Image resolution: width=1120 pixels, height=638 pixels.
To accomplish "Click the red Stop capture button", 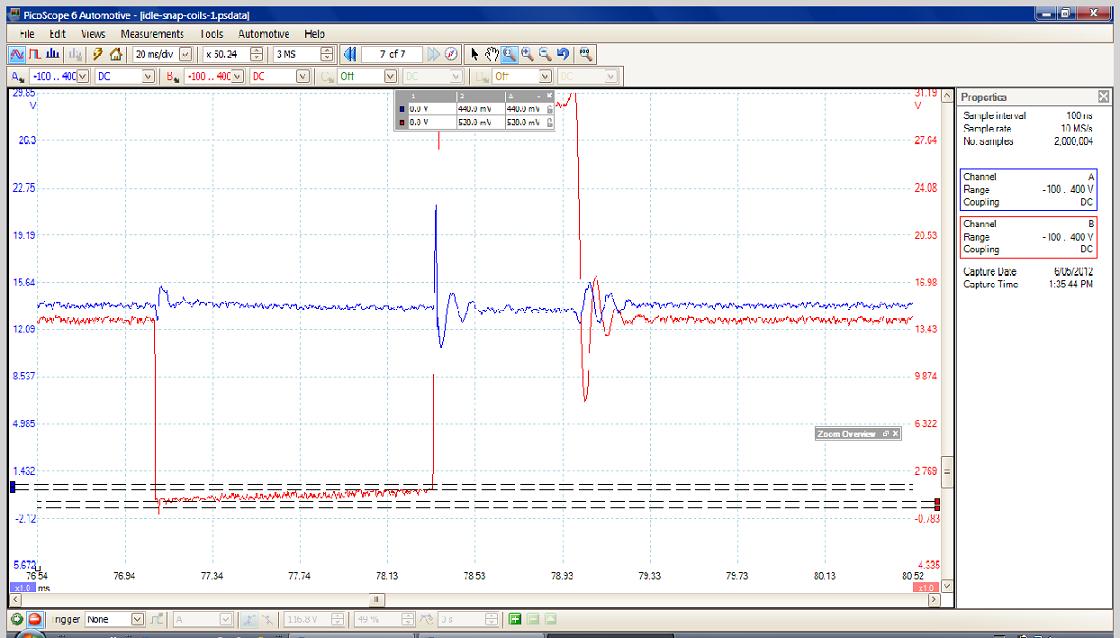I will click(x=34, y=619).
